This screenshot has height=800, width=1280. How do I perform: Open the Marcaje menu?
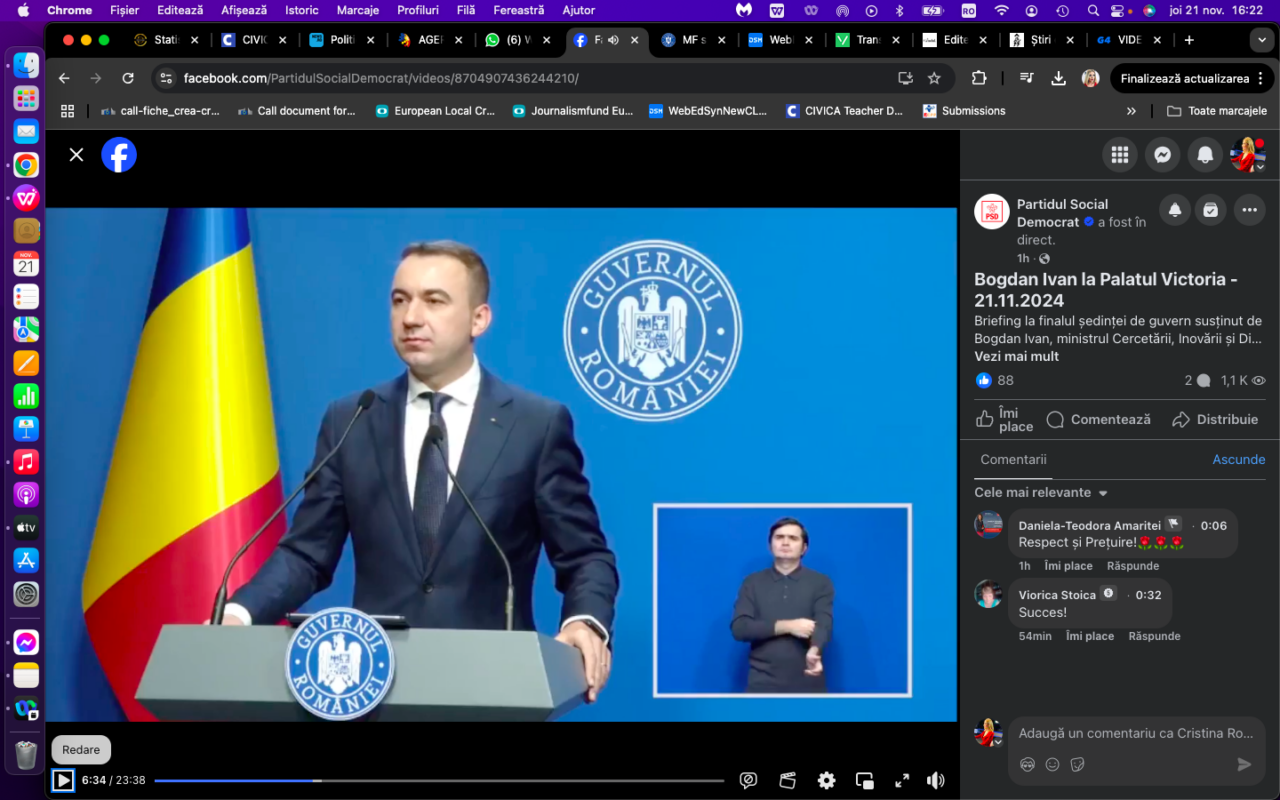(x=358, y=10)
